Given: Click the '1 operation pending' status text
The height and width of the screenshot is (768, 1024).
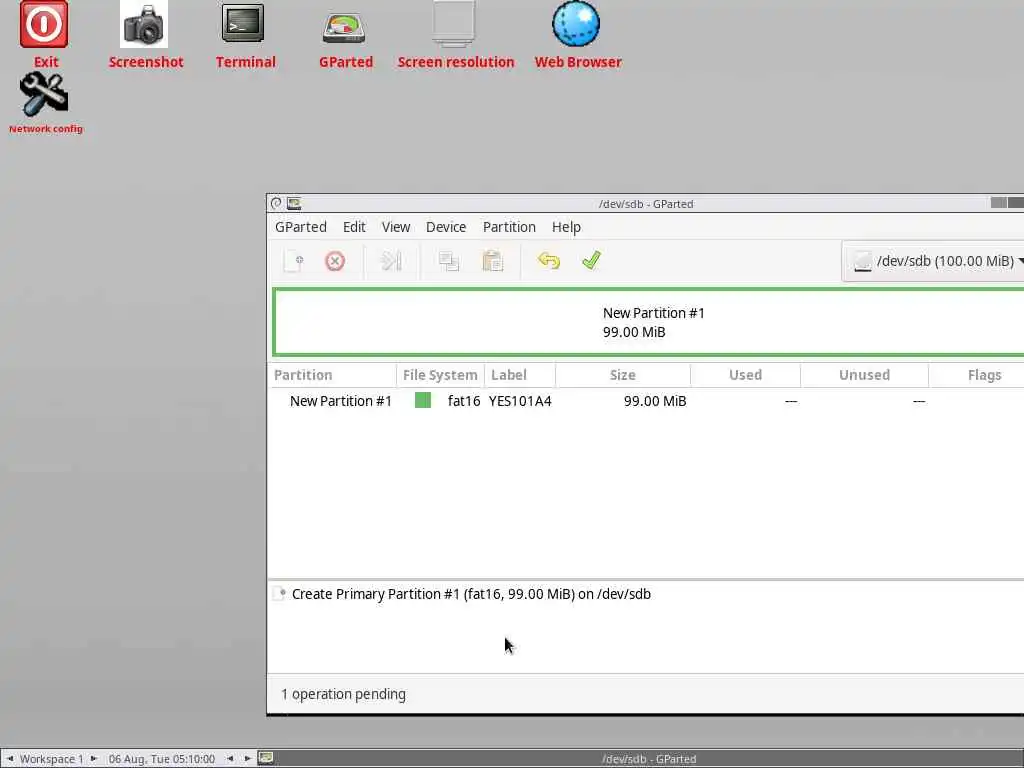Looking at the screenshot, I should point(344,694).
